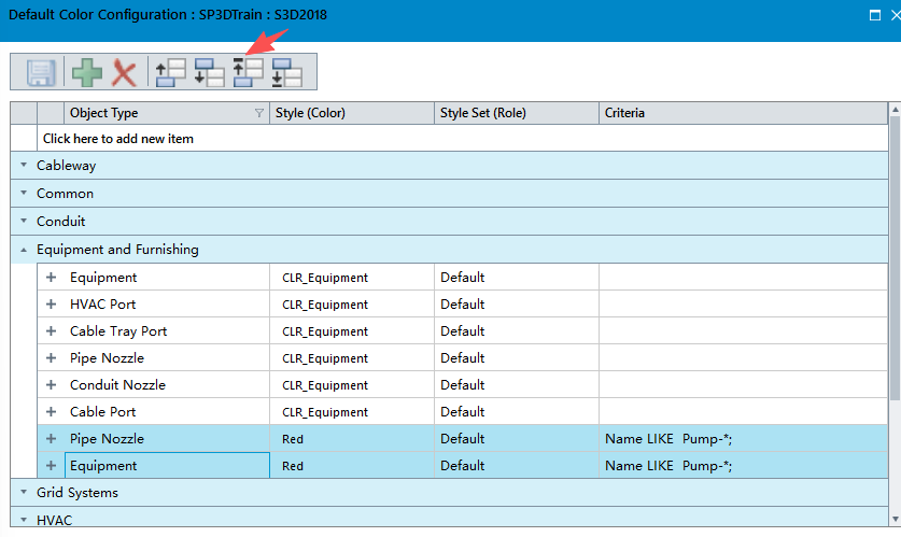901x537 pixels.
Task: Open Object Type column filter funnel
Action: coord(259,113)
